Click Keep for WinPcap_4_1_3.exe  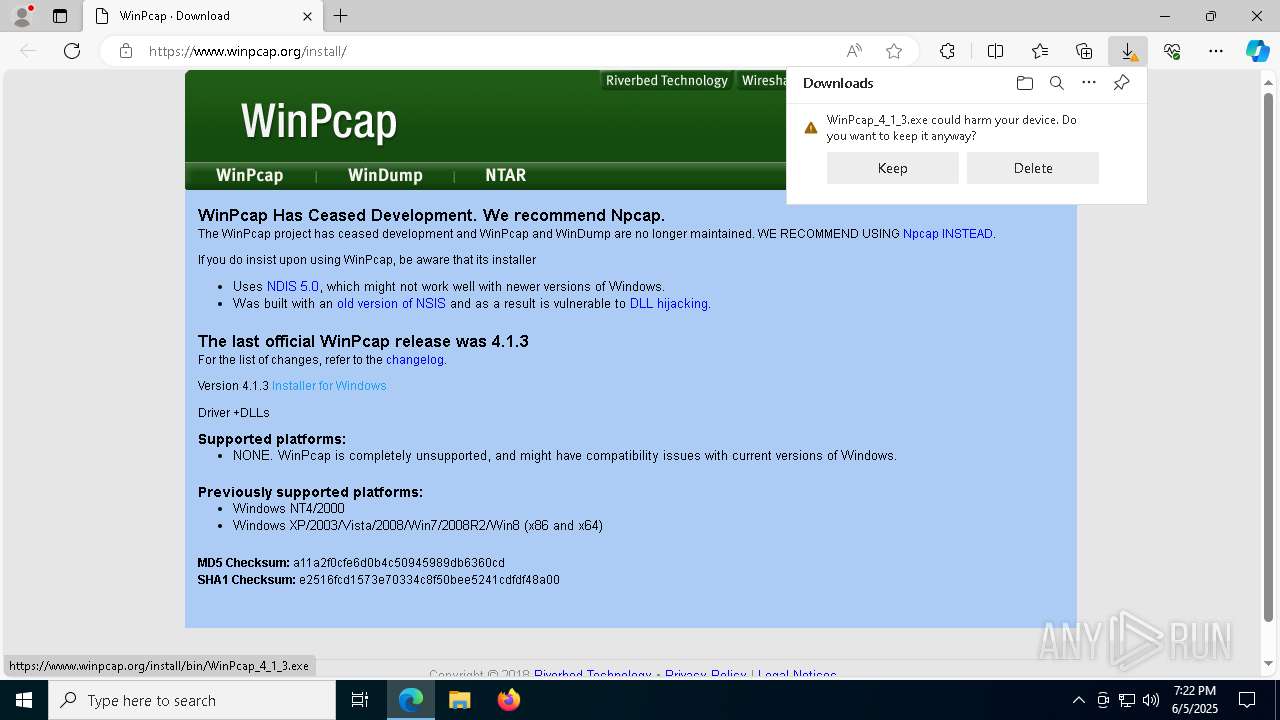tap(893, 168)
